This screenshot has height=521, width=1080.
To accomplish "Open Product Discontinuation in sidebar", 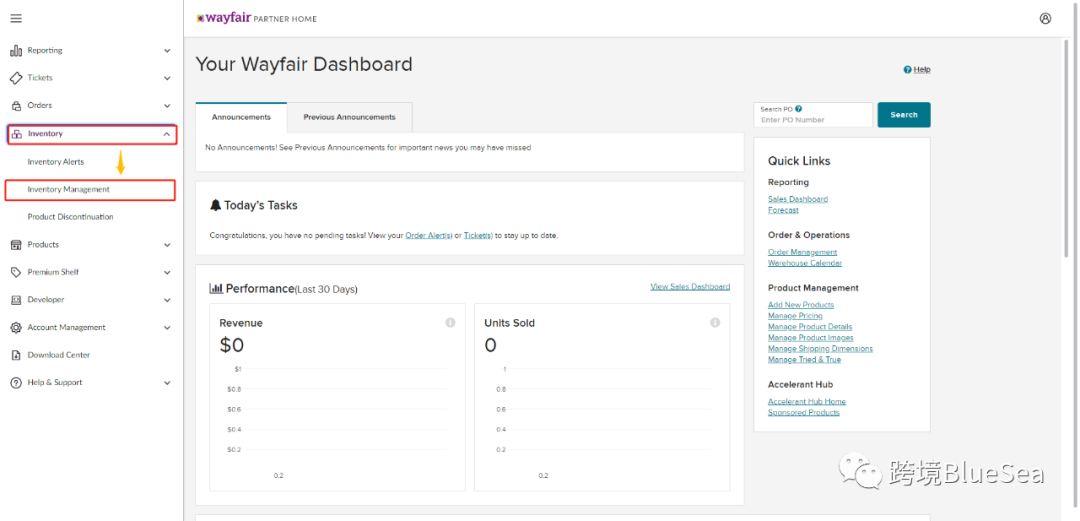I will pos(70,217).
